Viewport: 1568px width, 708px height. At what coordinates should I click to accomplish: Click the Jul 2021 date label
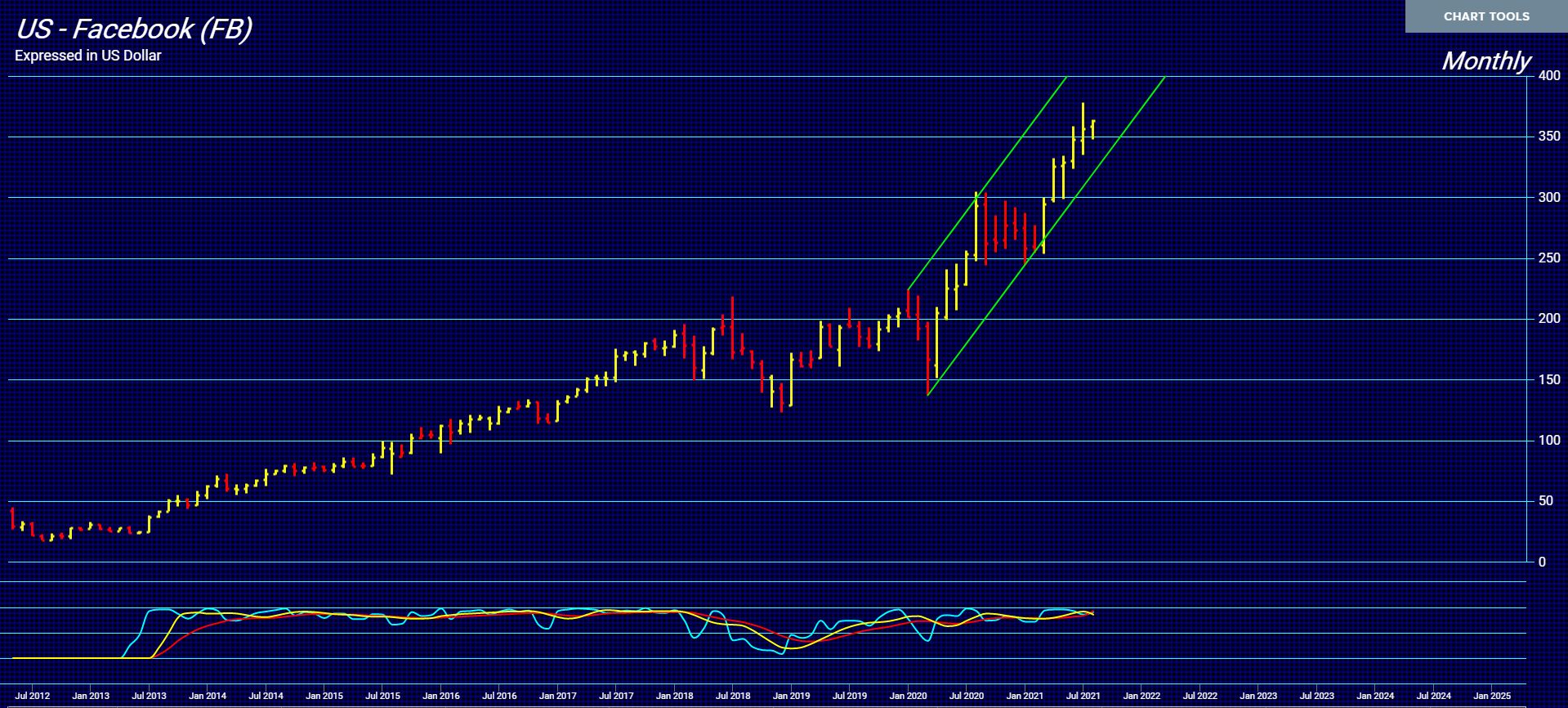point(1083,697)
